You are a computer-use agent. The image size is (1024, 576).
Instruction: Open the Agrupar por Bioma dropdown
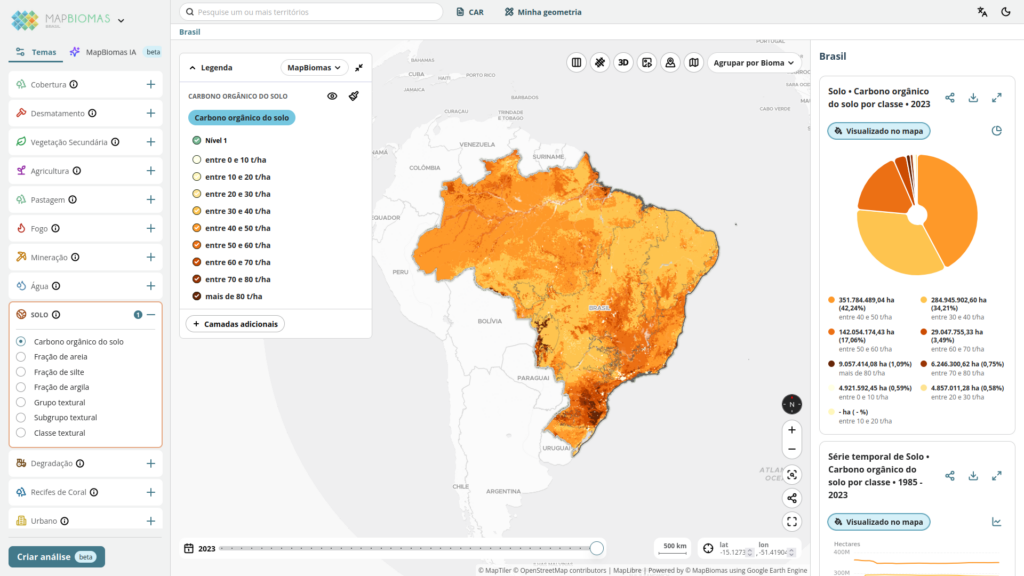coord(754,62)
